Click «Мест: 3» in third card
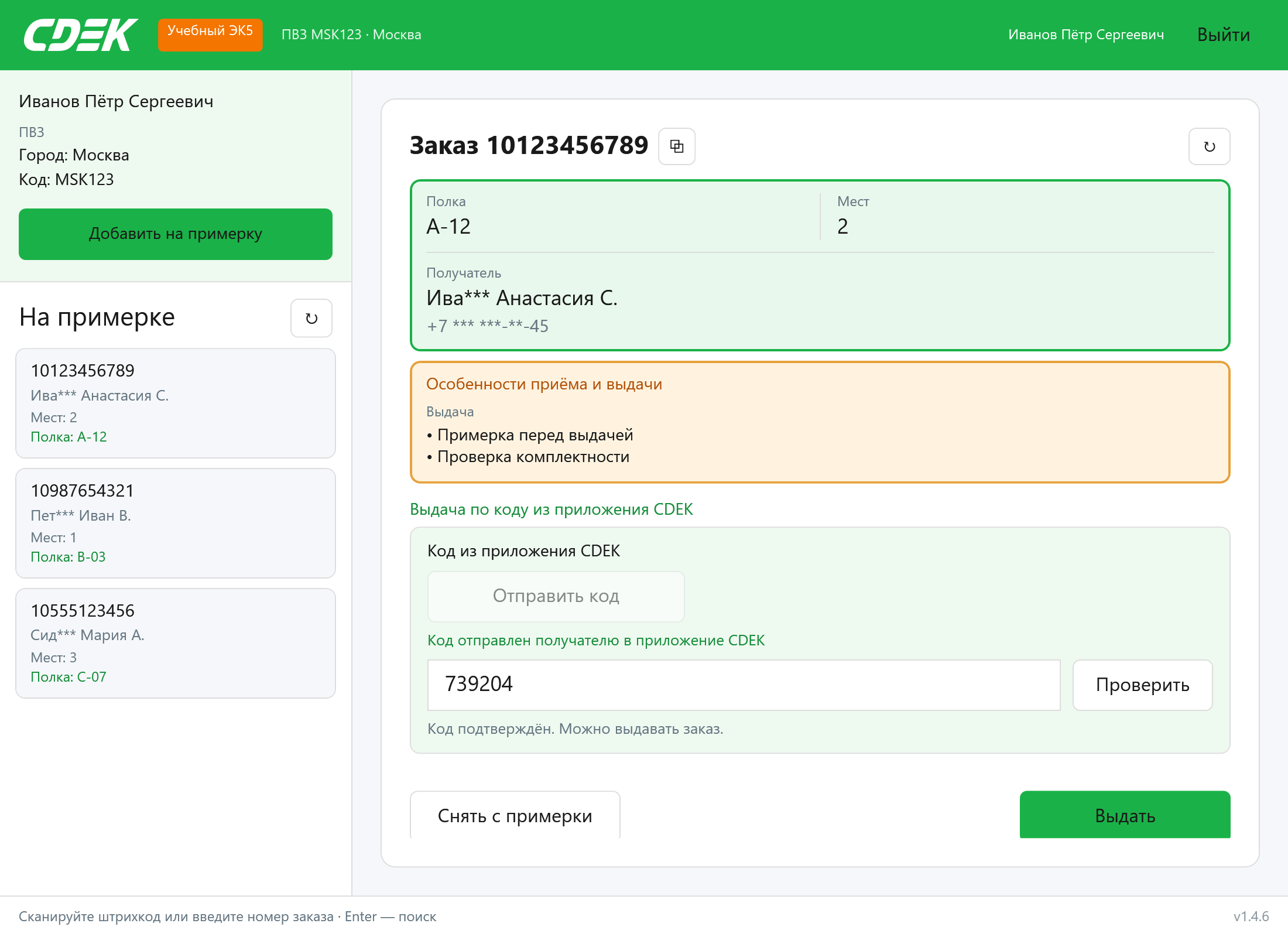The height and width of the screenshot is (937, 1288). coord(53,657)
